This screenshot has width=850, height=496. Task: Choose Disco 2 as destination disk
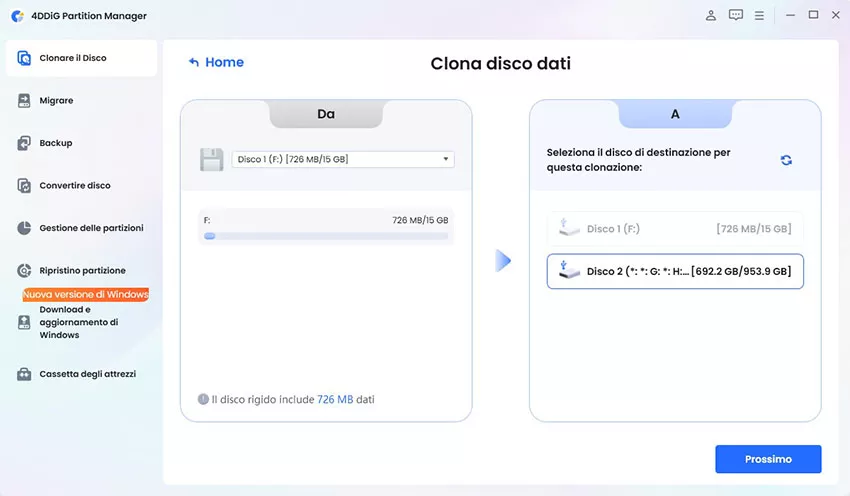tap(675, 271)
